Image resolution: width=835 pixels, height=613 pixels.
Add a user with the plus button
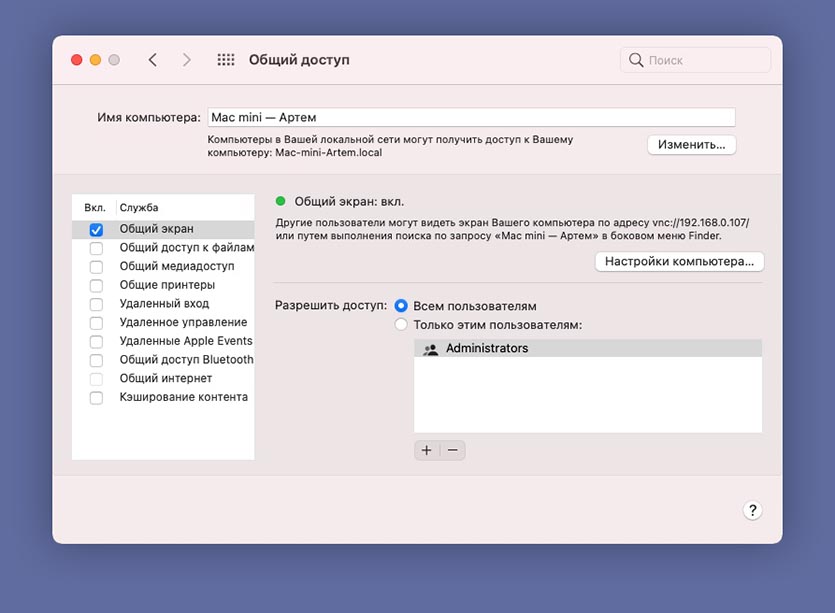(427, 450)
